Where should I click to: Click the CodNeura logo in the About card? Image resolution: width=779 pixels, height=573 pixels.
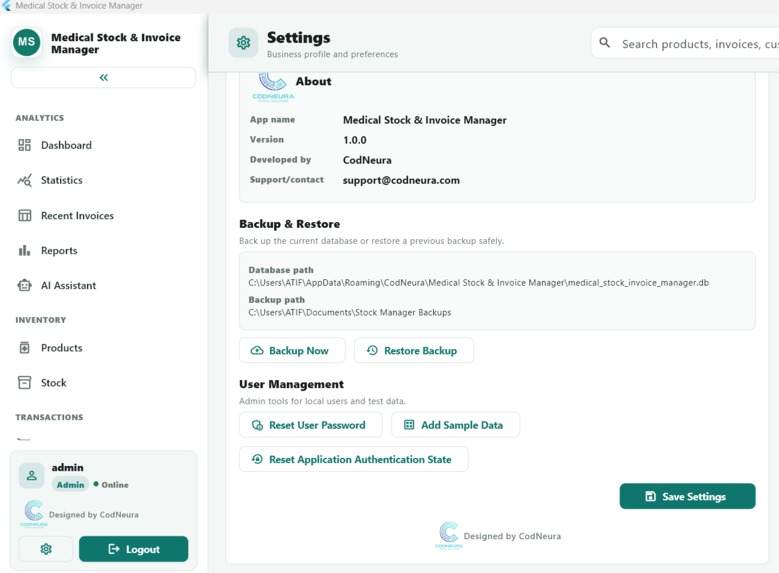273,87
